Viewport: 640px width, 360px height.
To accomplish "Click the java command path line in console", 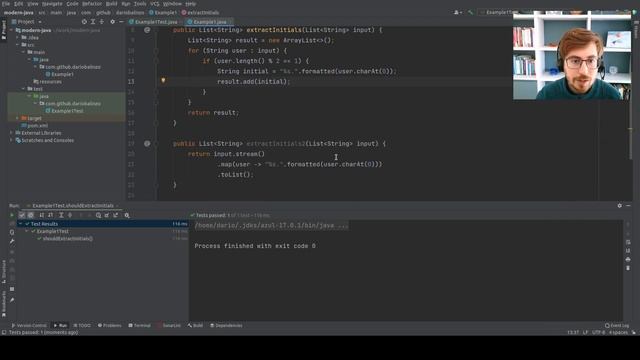I will (271, 225).
